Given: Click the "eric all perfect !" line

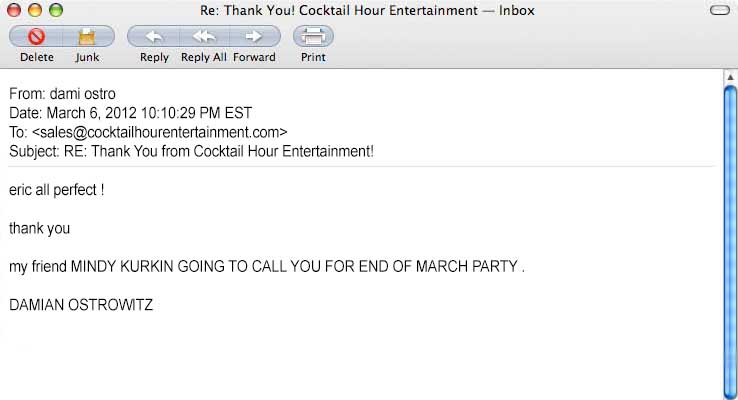Looking at the screenshot, I should tap(57, 188).
